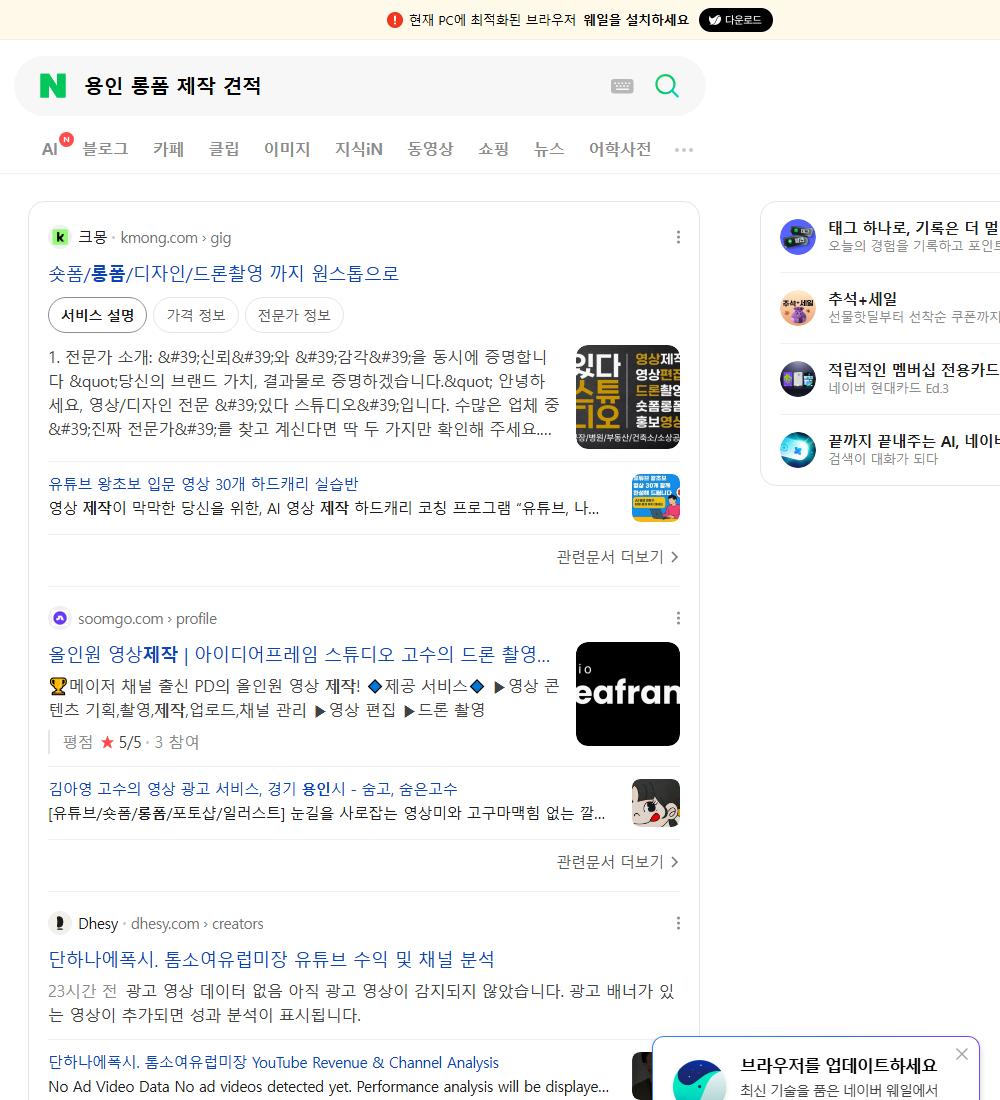Click soomgo.com › profile source path
Image resolution: width=1000 pixels, height=1100 pixels.
147,619
